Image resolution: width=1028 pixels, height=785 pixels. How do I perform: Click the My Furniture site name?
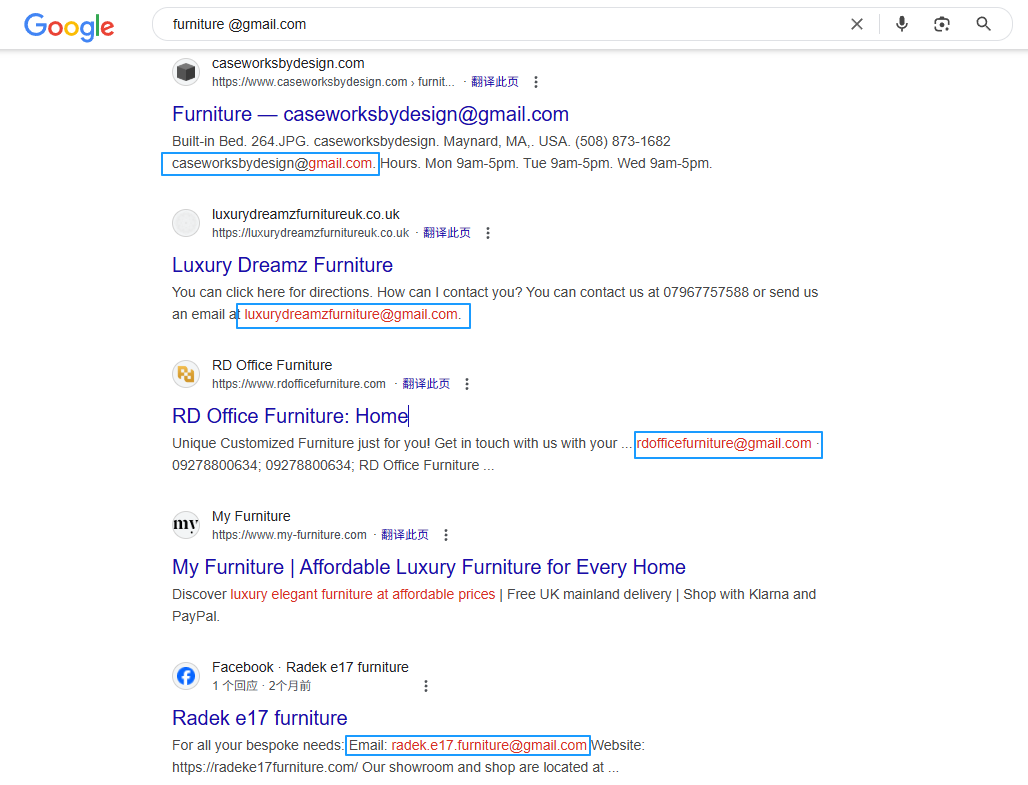[251, 516]
